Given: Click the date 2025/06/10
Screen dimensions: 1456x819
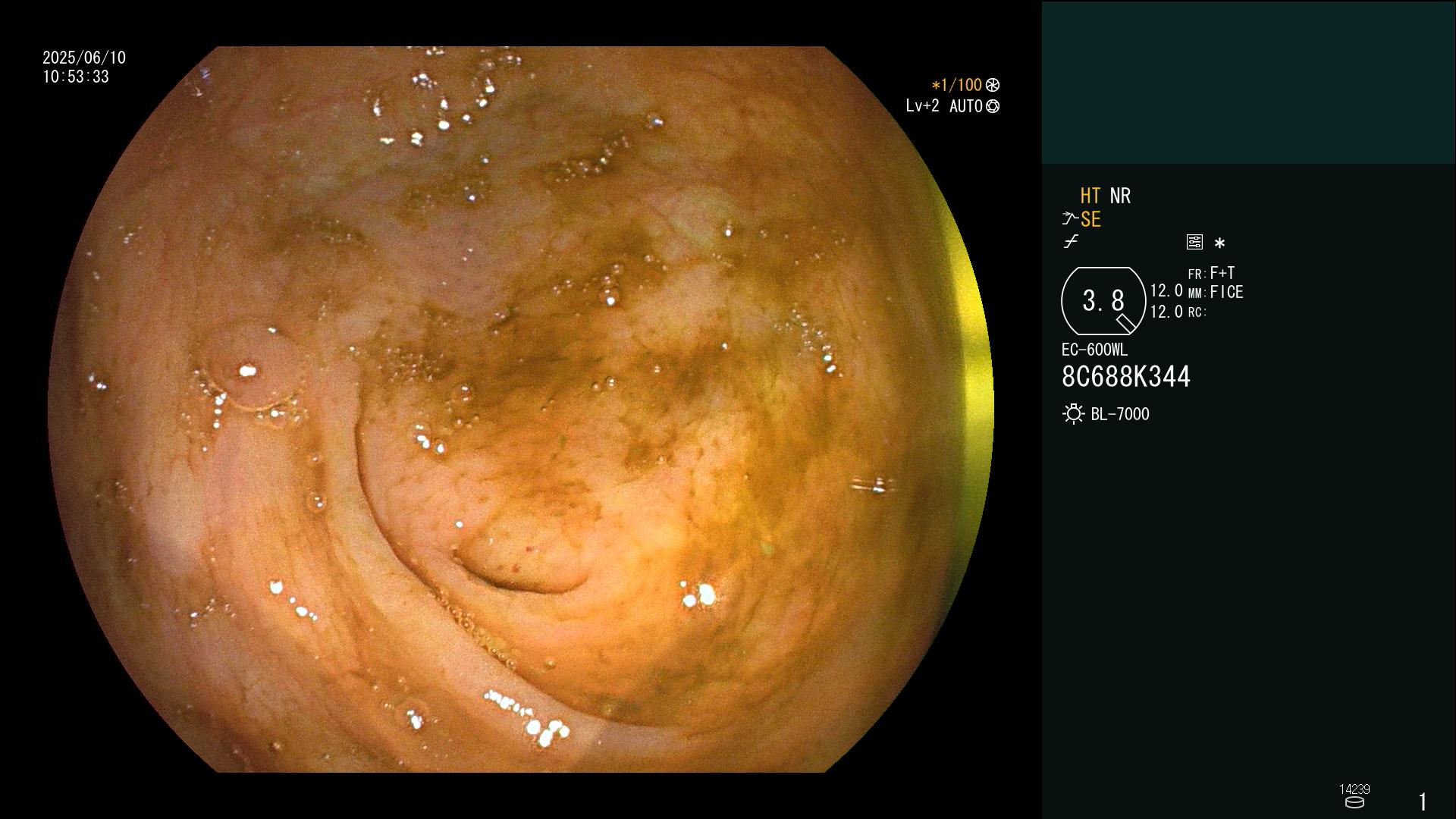Looking at the screenshot, I should pyautogui.click(x=84, y=58).
